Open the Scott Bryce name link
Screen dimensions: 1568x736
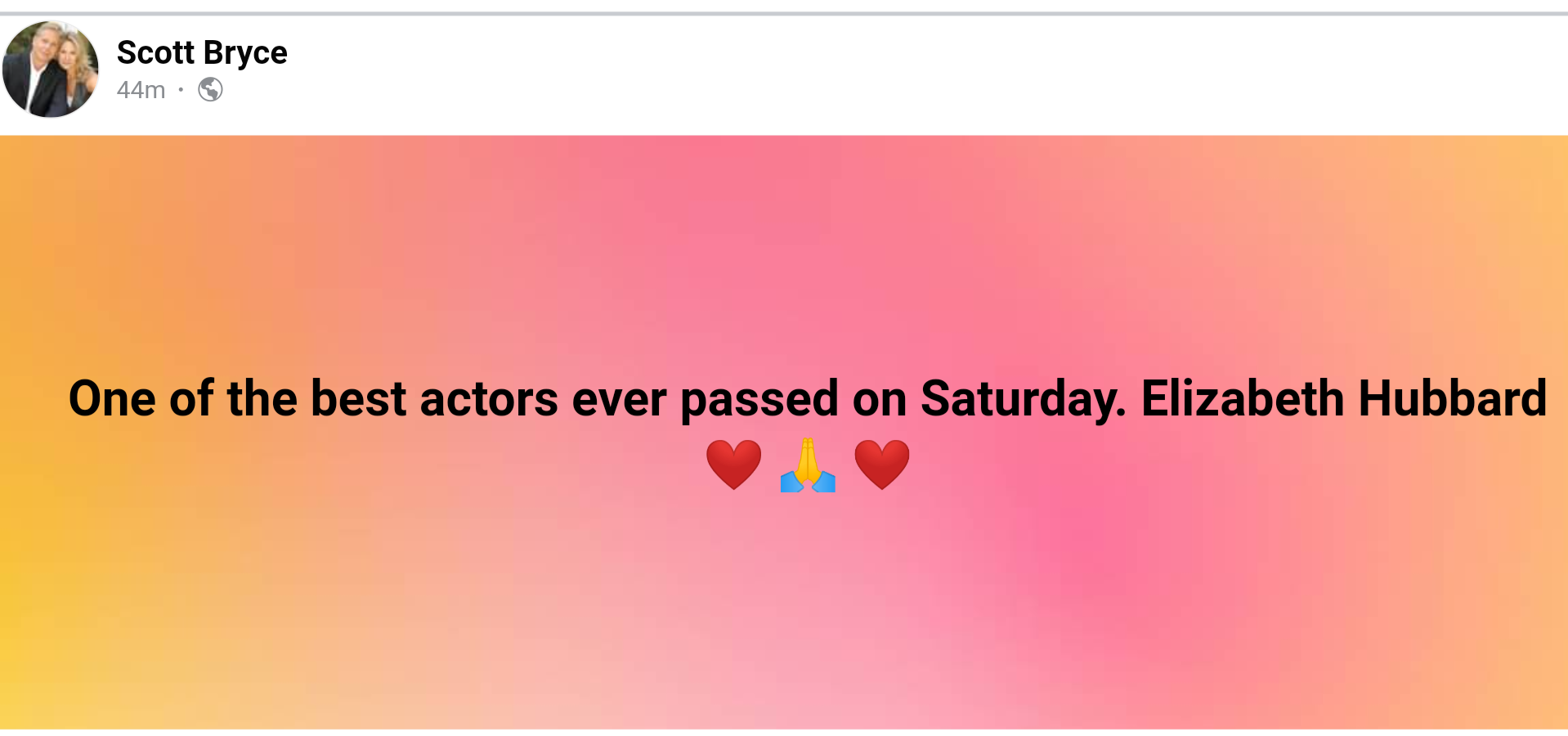(x=202, y=52)
